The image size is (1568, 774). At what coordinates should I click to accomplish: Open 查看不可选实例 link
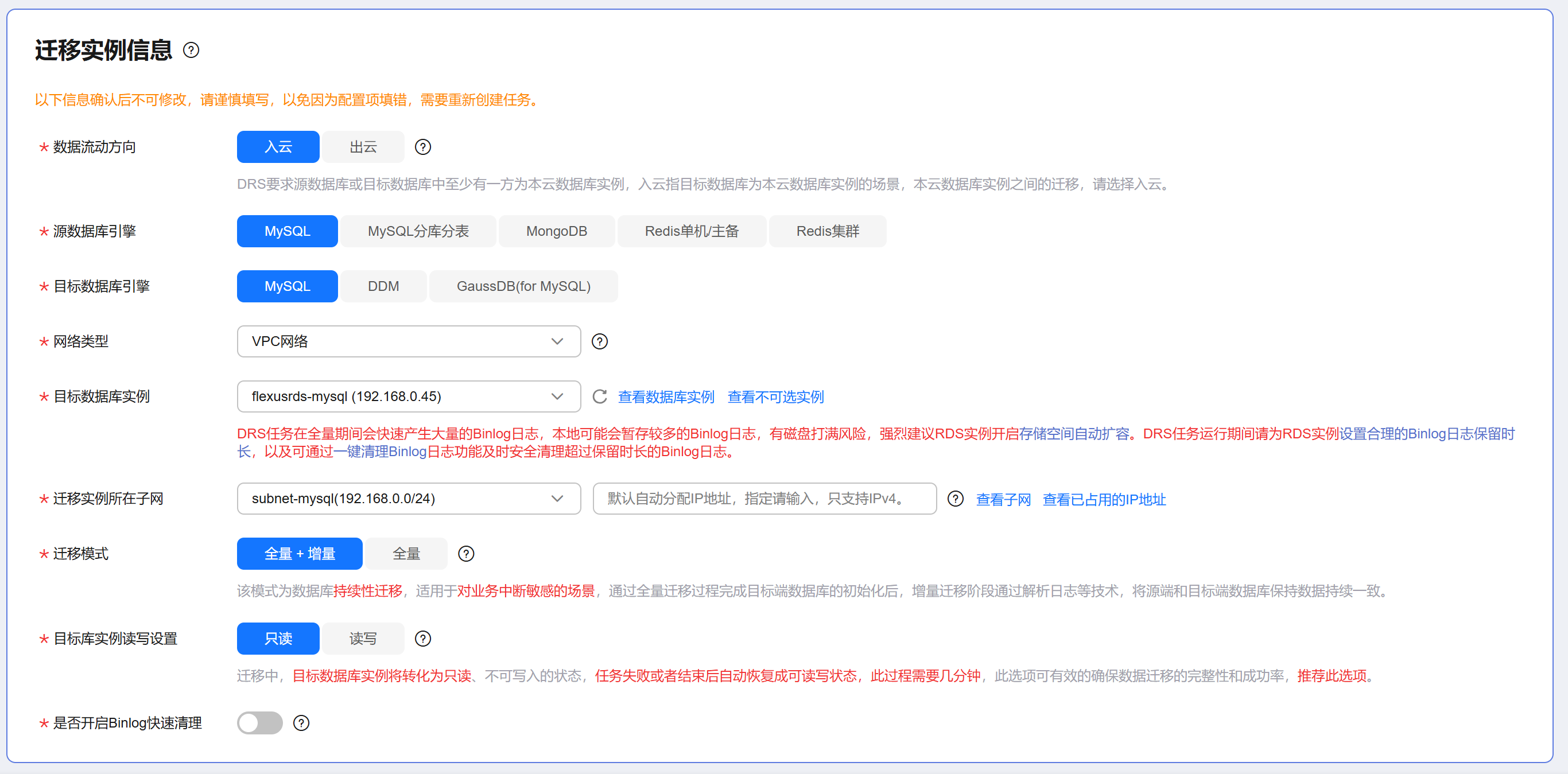click(x=775, y=398)
